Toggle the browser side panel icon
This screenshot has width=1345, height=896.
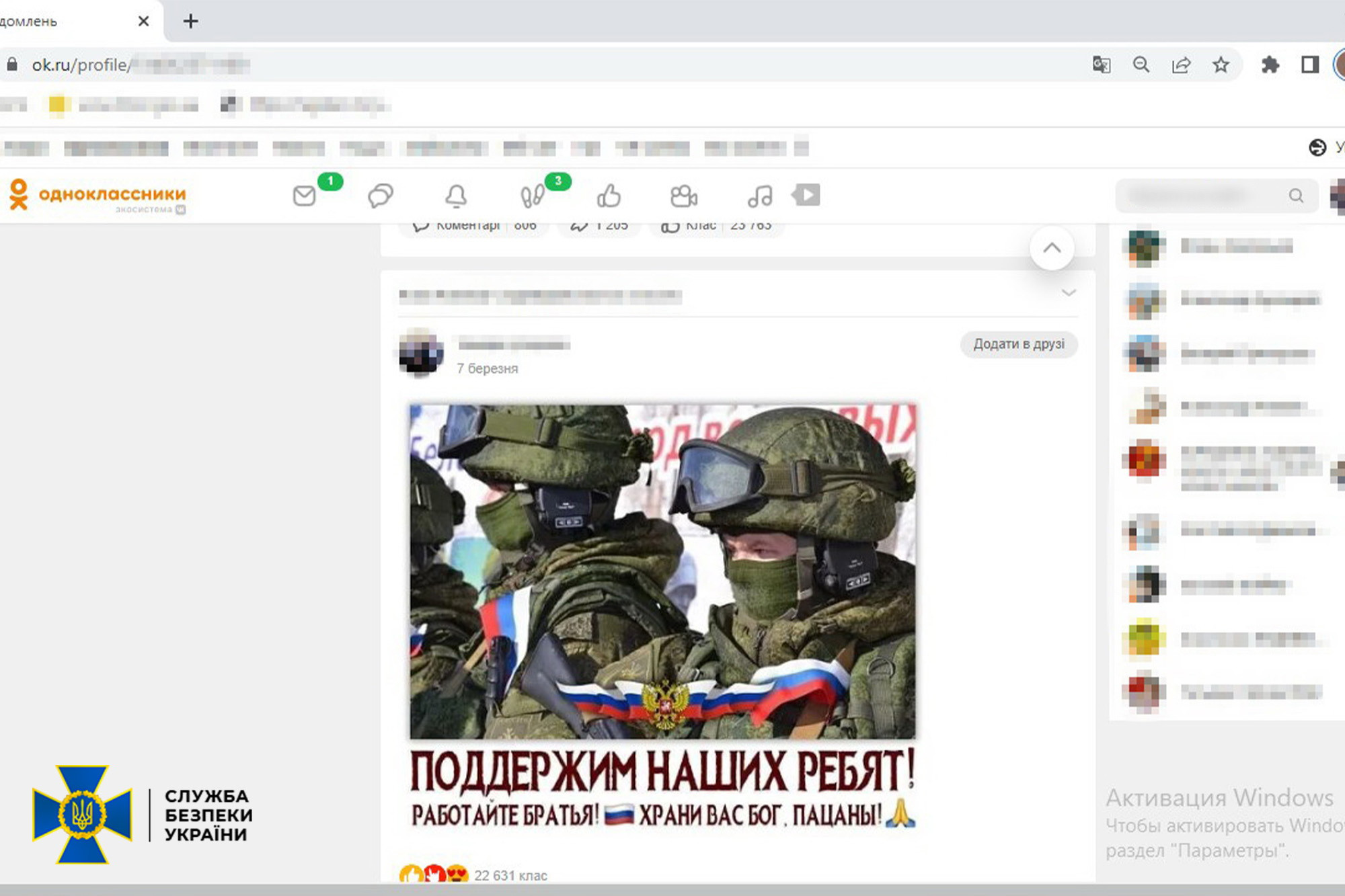pos(1309,65)
